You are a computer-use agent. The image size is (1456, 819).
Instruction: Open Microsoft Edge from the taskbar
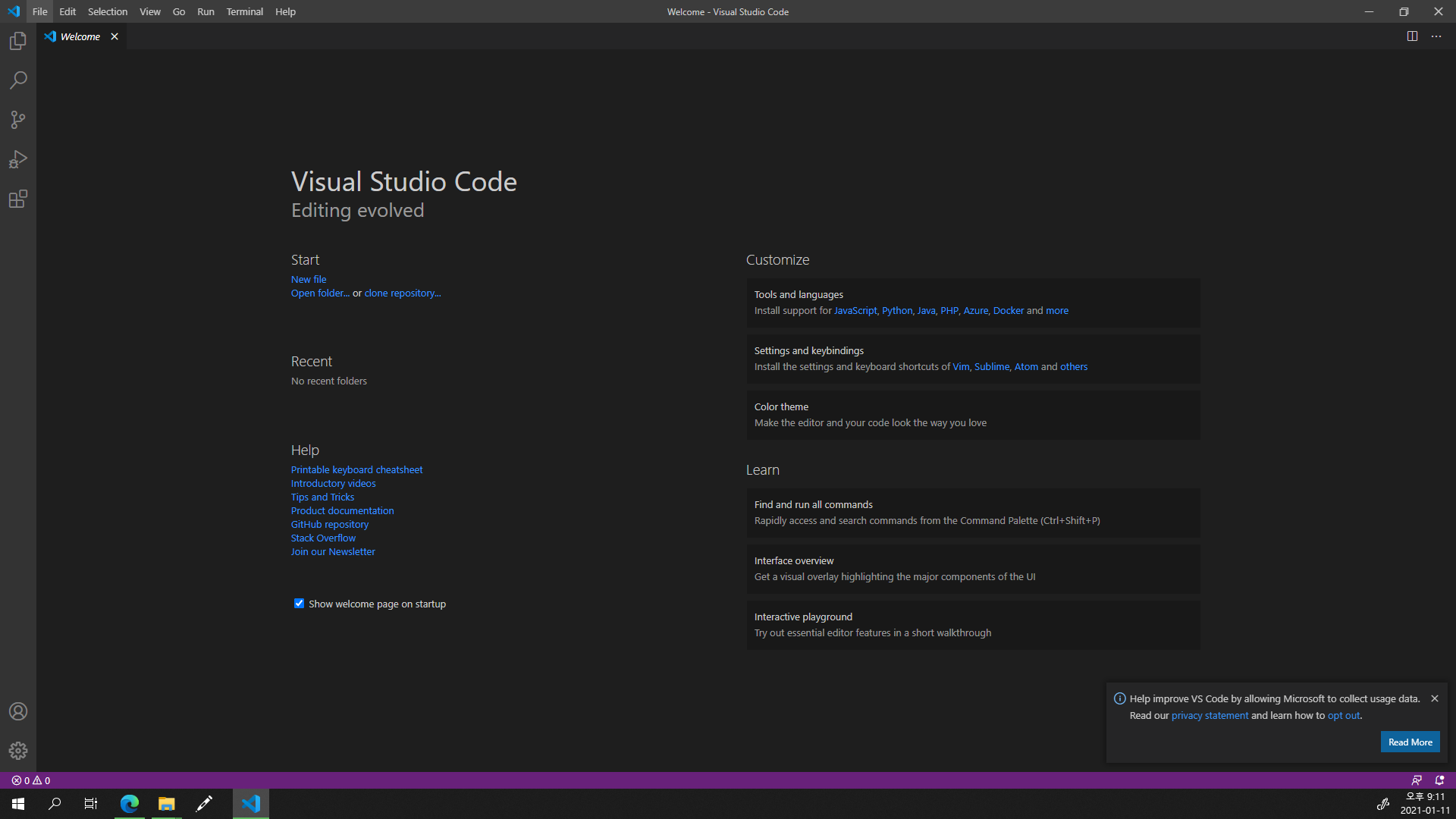click(130, 804)
